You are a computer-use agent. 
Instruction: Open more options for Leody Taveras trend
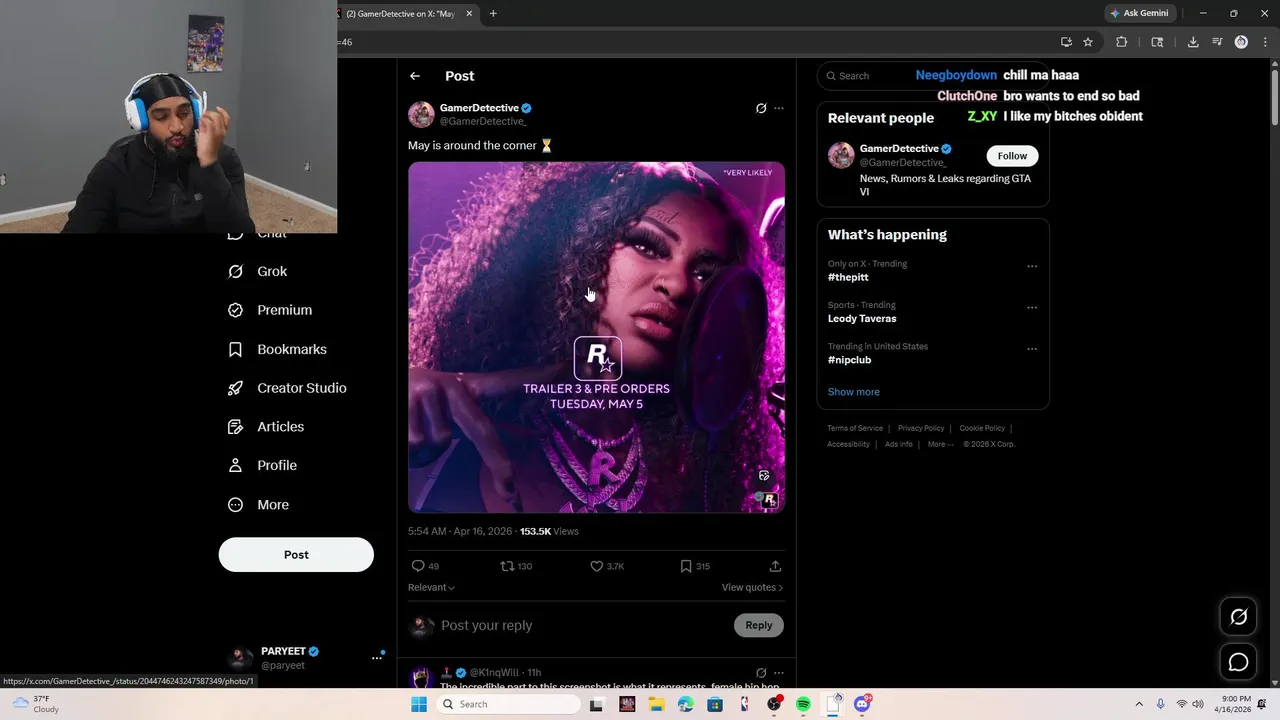[x=1032, y=308]
